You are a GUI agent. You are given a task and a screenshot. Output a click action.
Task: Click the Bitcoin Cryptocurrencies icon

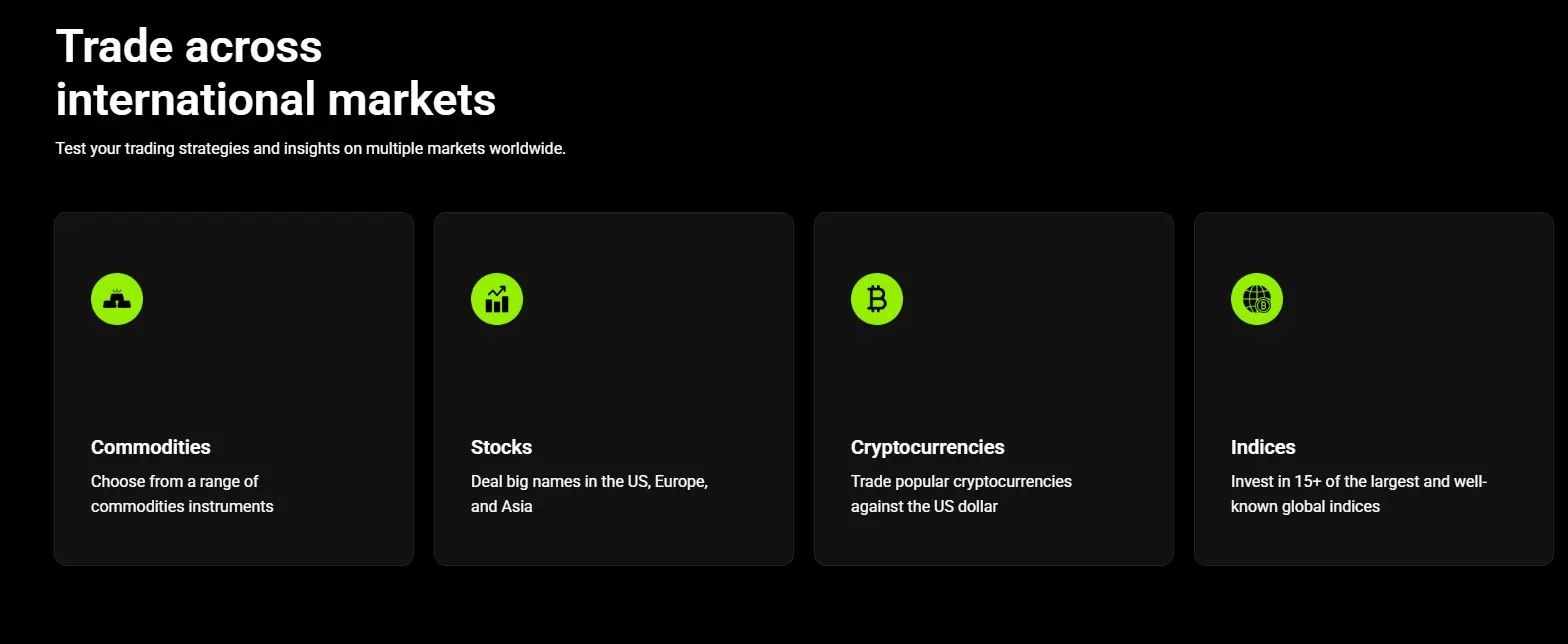pyautogui.click(x=877, y=299)
